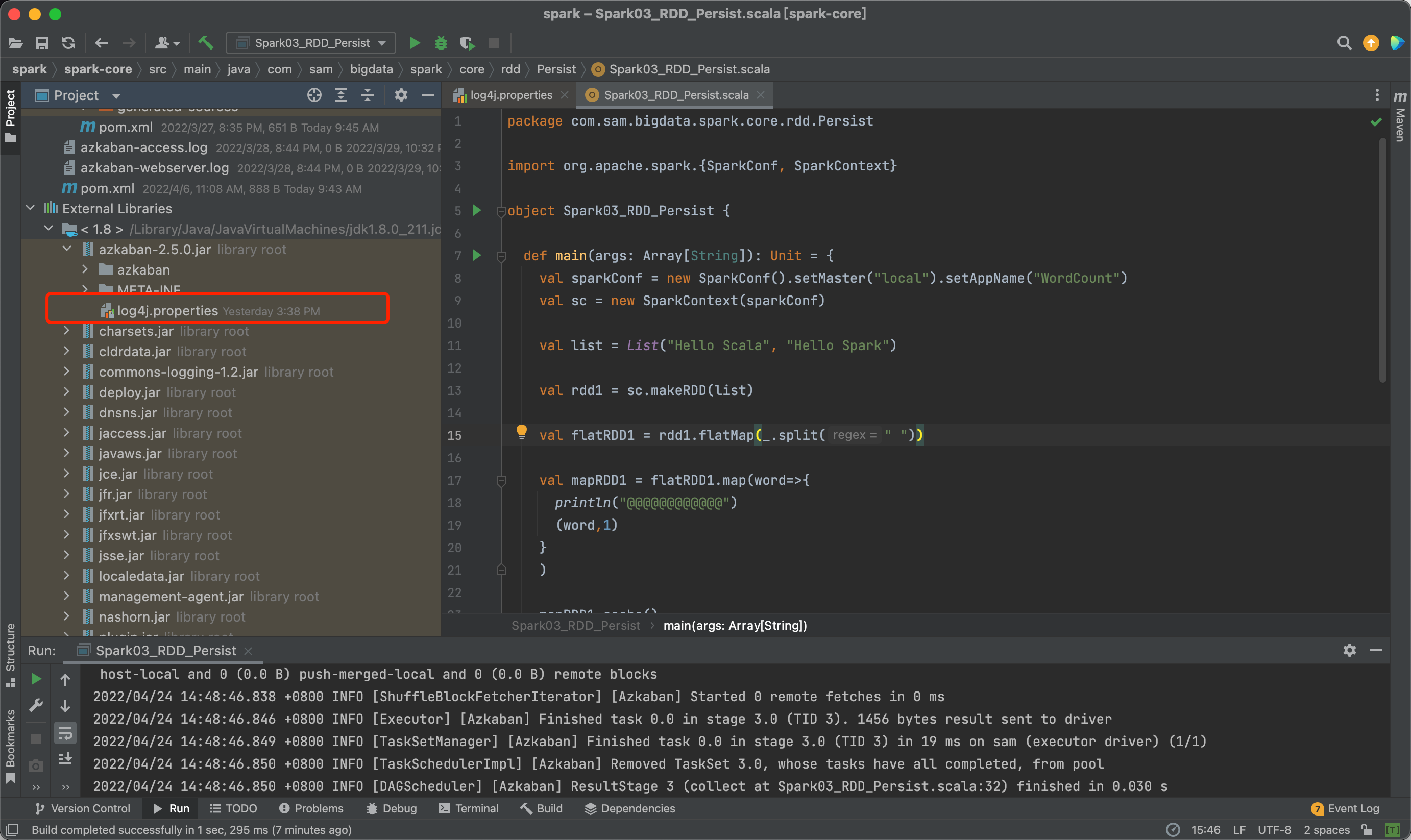Click UTF-8 encoding in status bar
Viewport: 1411px width, 840px height.
point(1274,830)
